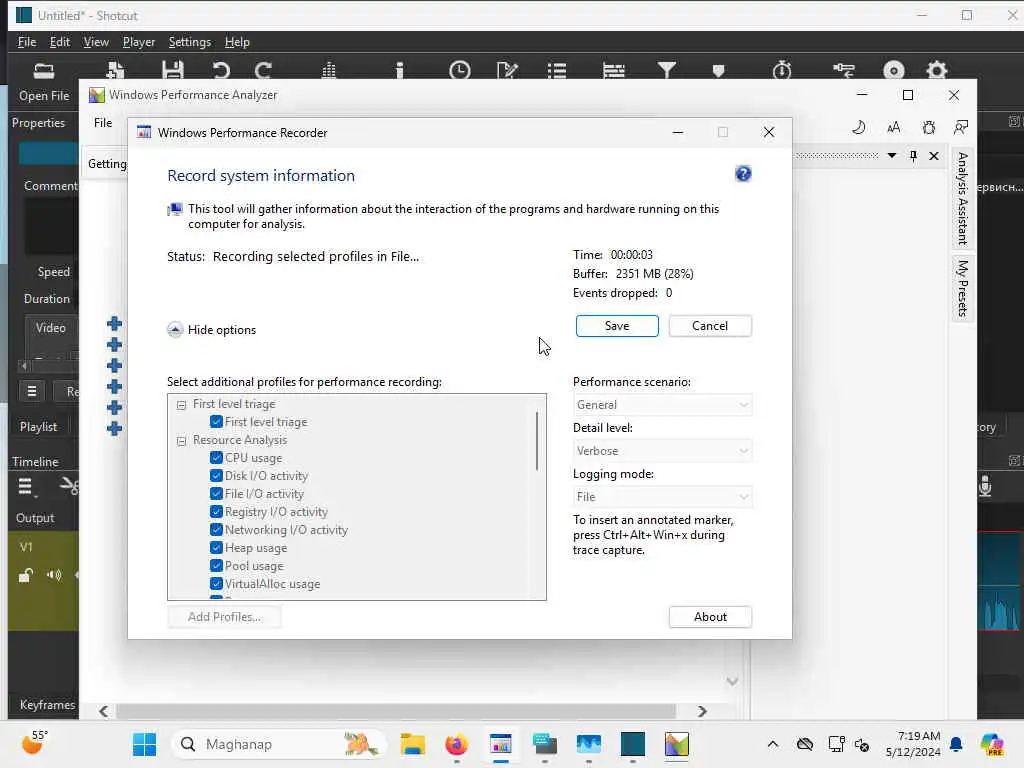Open the Filters funnel icon in Shotcut
Screen dimensions: 1024x768
(x=666, y=70)
